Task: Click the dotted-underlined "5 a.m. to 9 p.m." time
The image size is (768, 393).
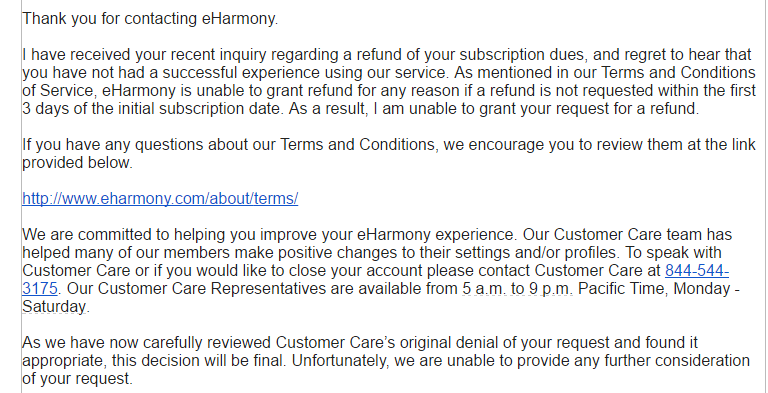Action: (517, 289)
